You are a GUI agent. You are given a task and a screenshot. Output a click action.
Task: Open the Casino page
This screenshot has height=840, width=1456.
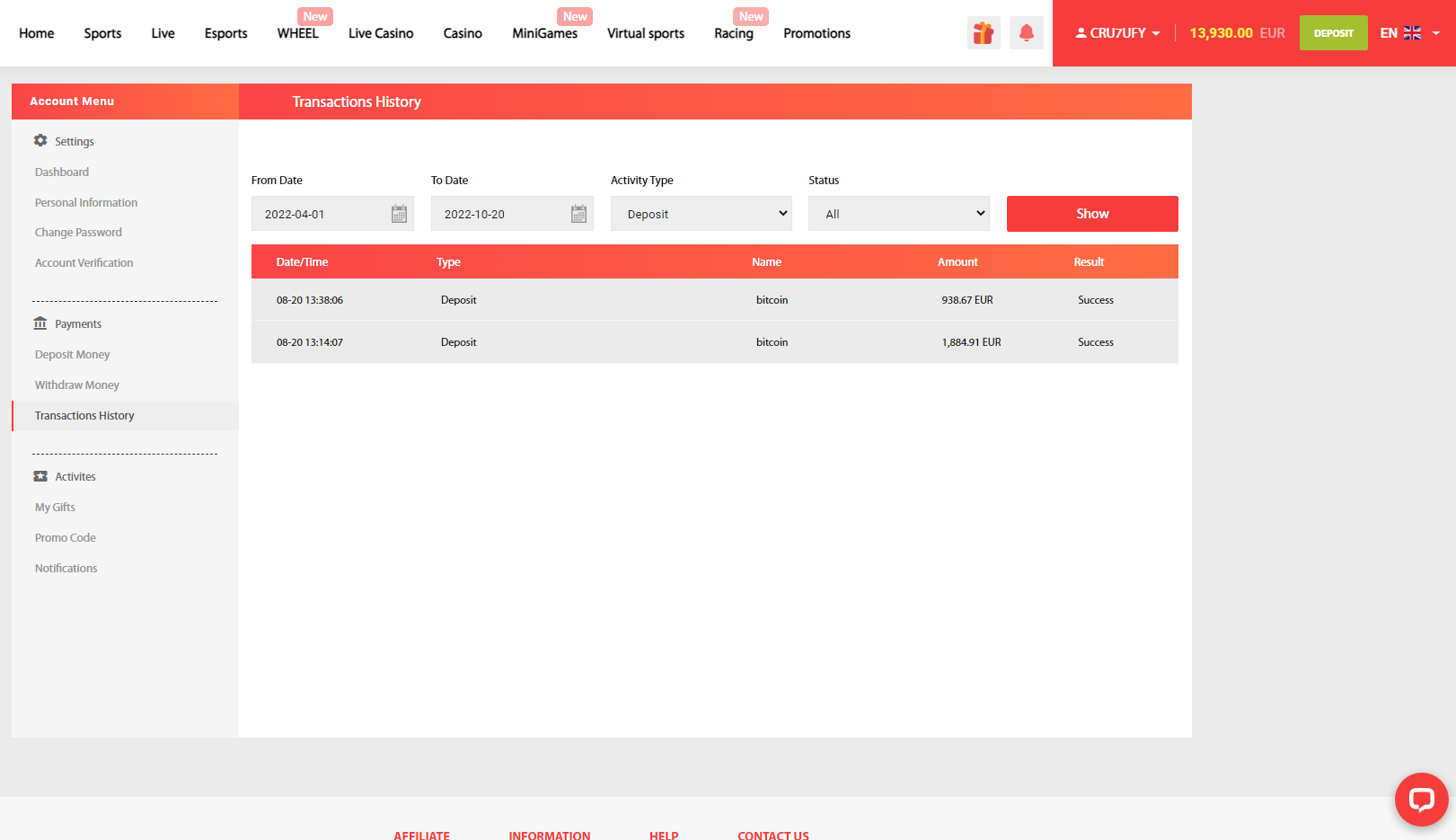coord(463,33)
